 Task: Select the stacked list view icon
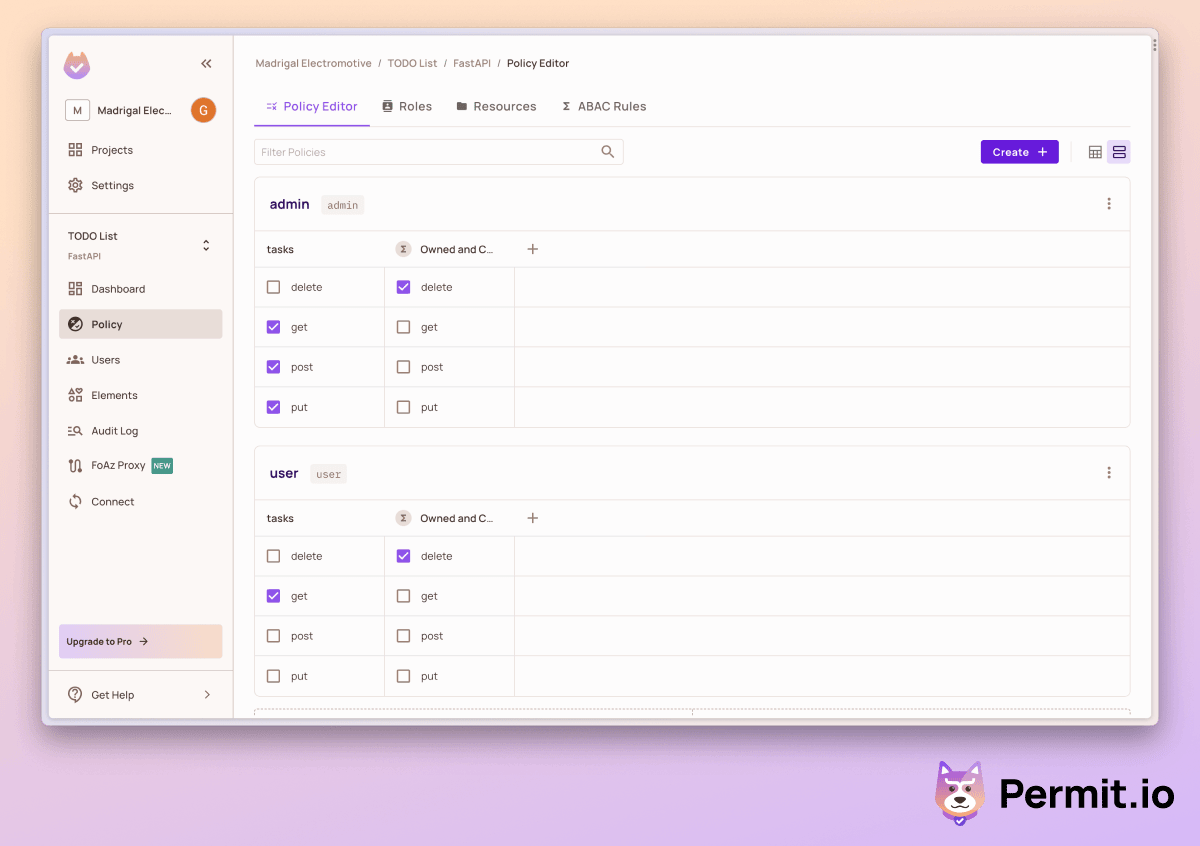1119,152
